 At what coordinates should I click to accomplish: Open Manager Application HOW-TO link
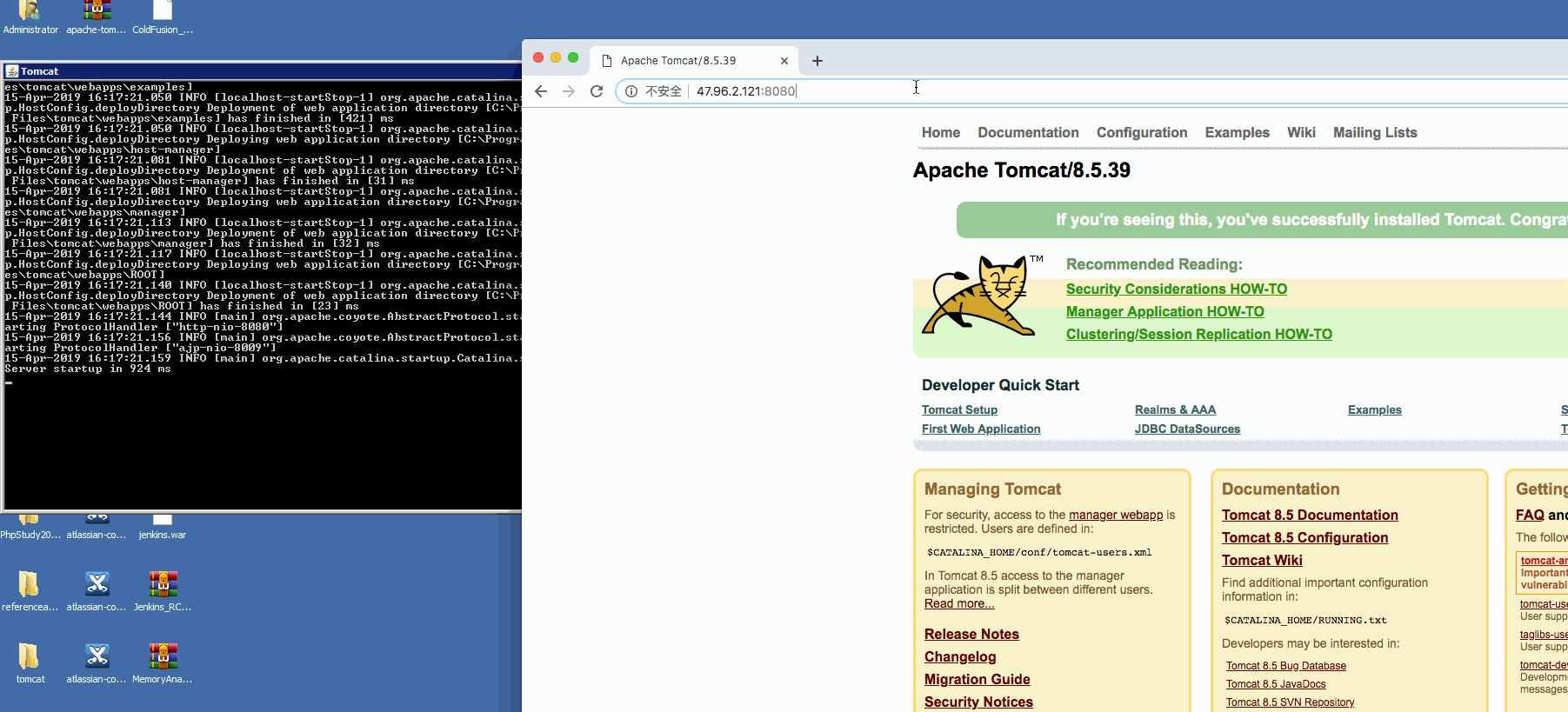[1165, 311]
